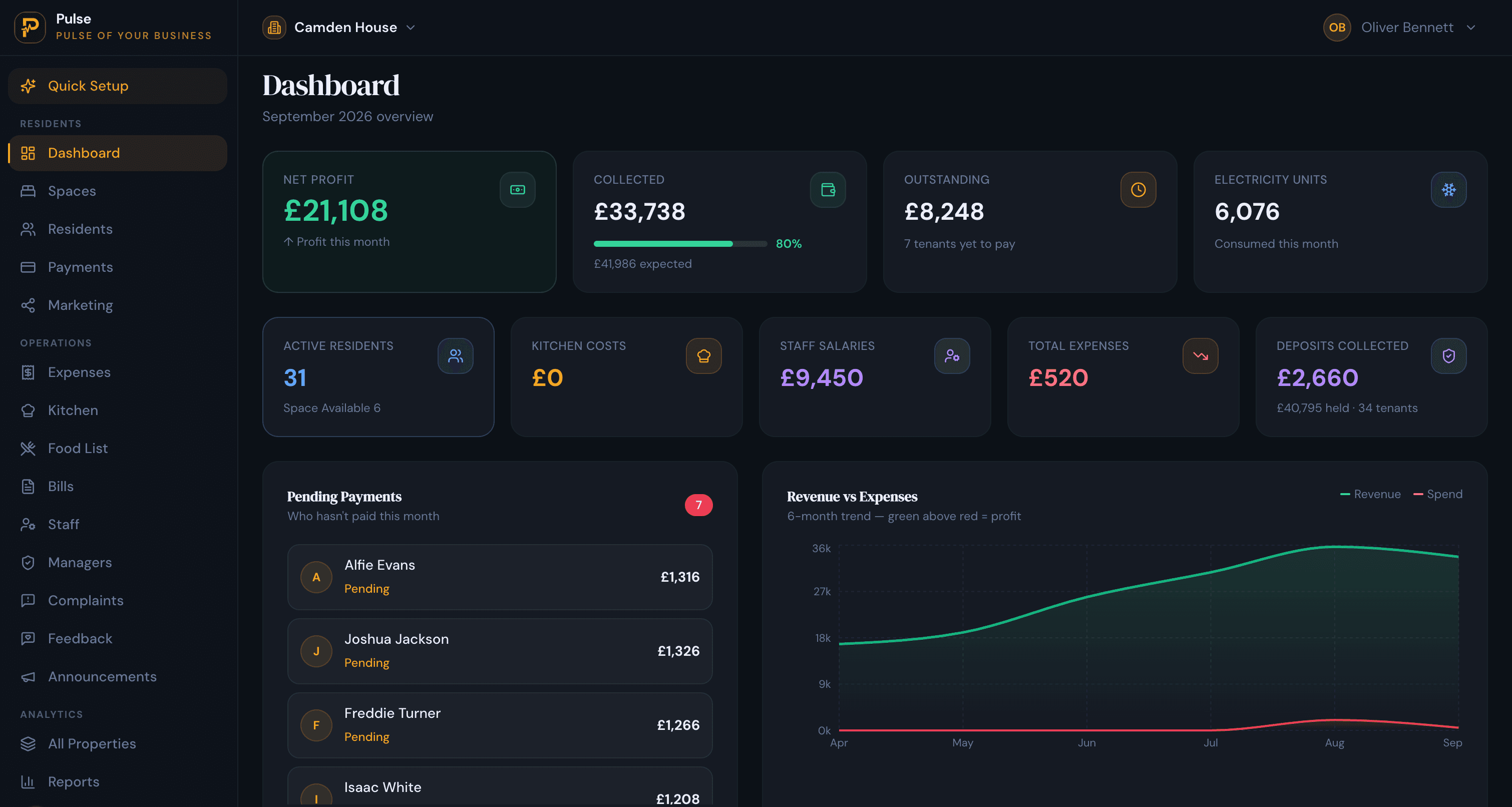Click the OB user avatar
Image resolution: width=1512 pixels, height=807 pixels.
pyautogui.click(x=1337, y=28)
